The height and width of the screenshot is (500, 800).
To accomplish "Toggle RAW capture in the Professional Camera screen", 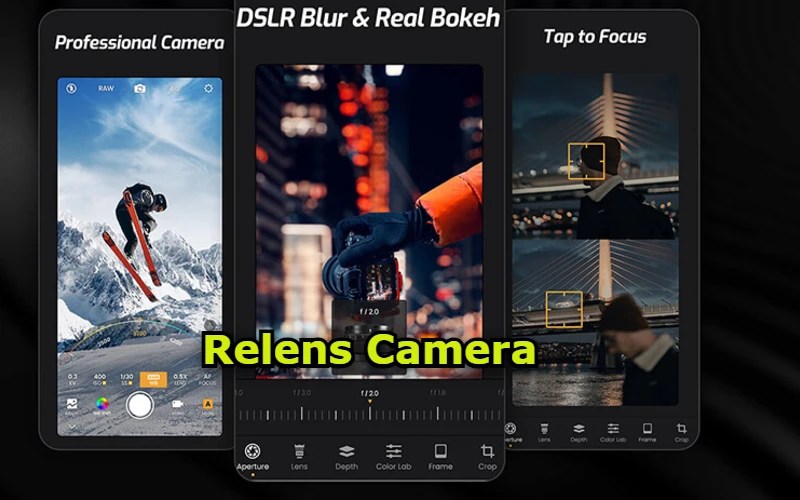I will [106, 88].
